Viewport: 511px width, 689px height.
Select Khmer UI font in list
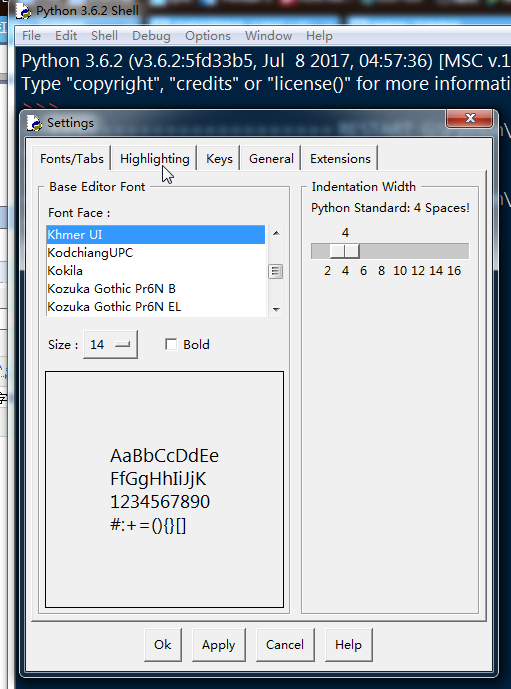[156, 235]
